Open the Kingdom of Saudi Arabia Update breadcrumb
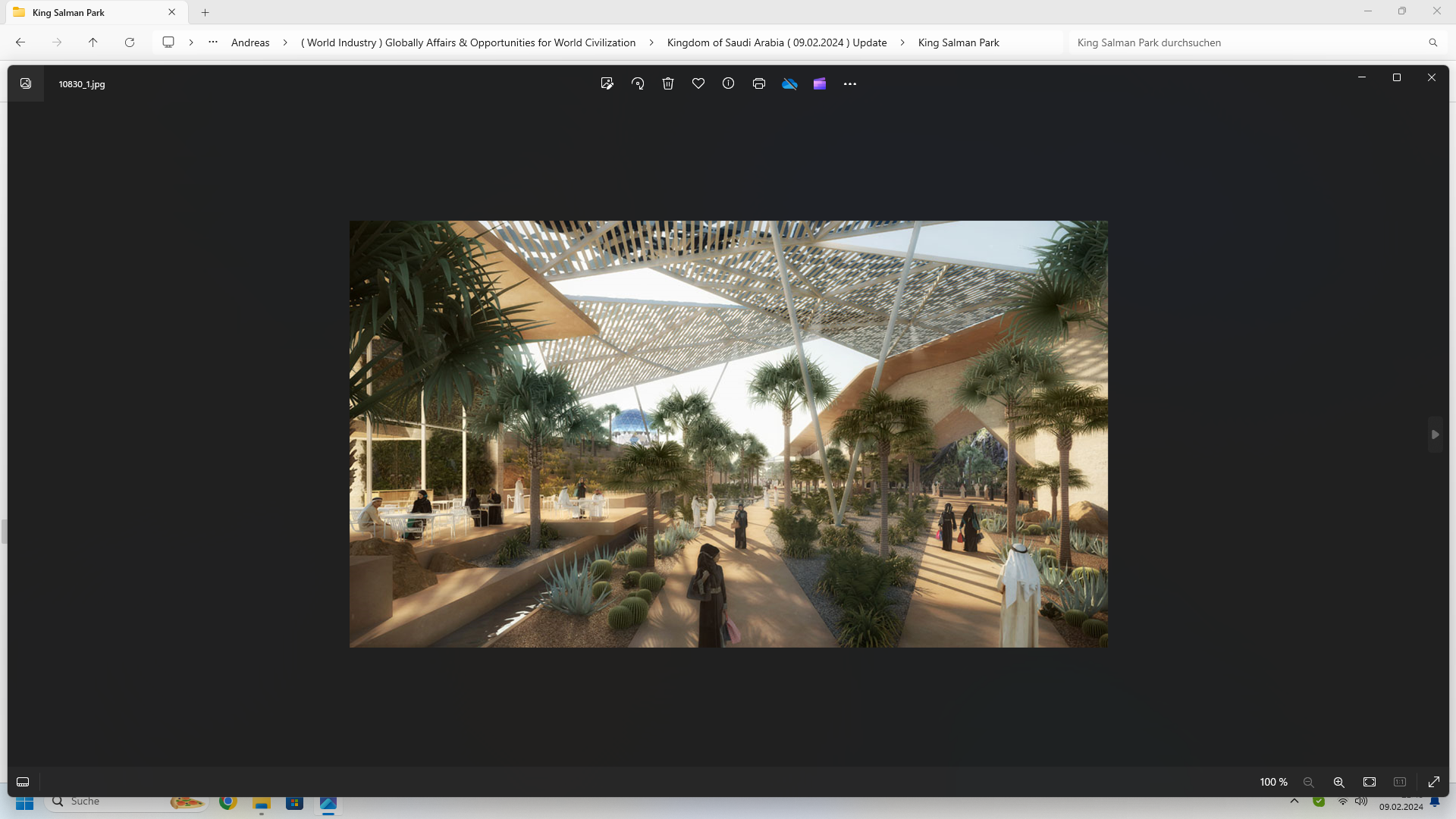Screen dimensions: 1456x819 click(777, 42)
